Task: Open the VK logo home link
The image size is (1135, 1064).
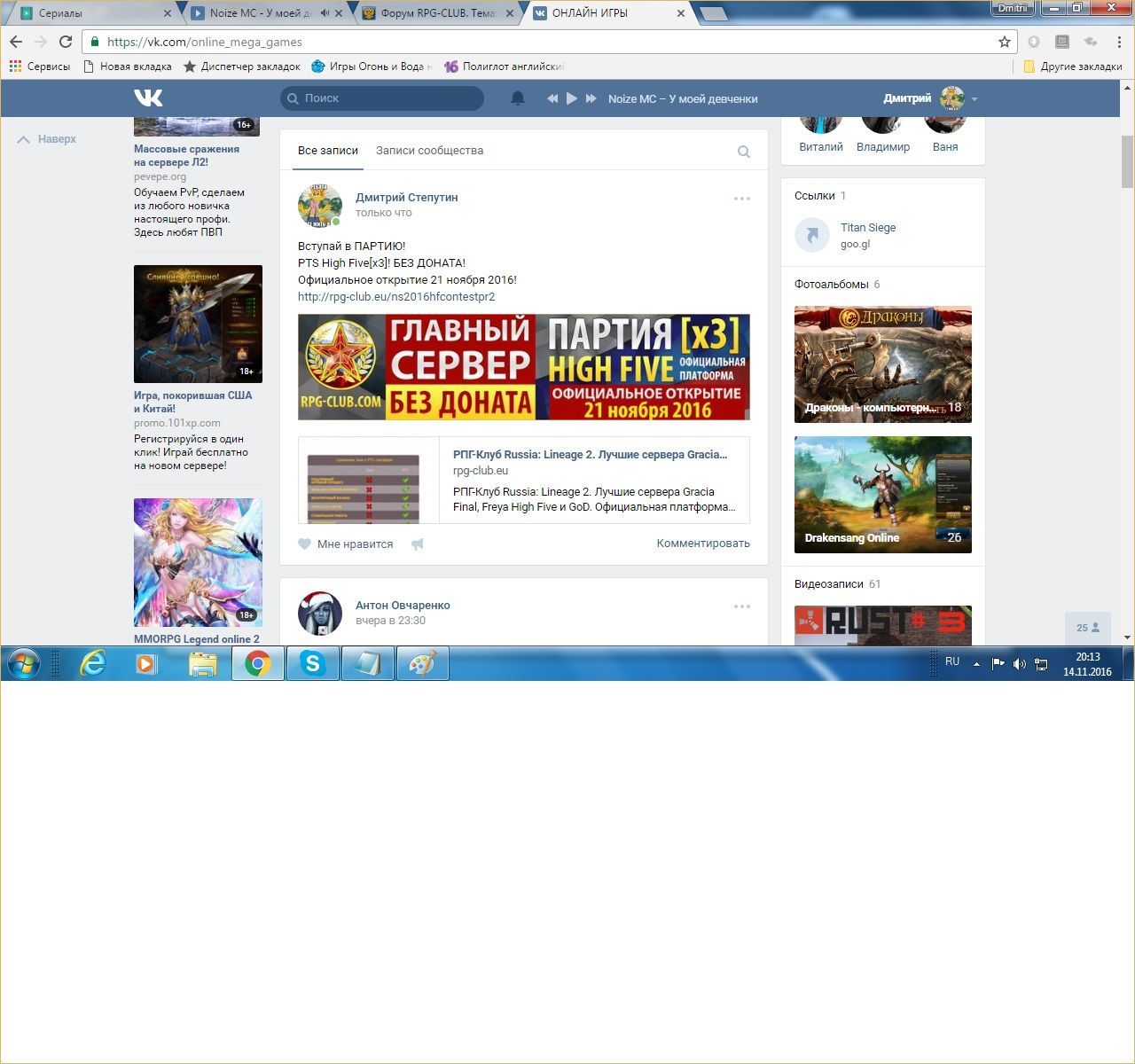Action: pos(148,98)
